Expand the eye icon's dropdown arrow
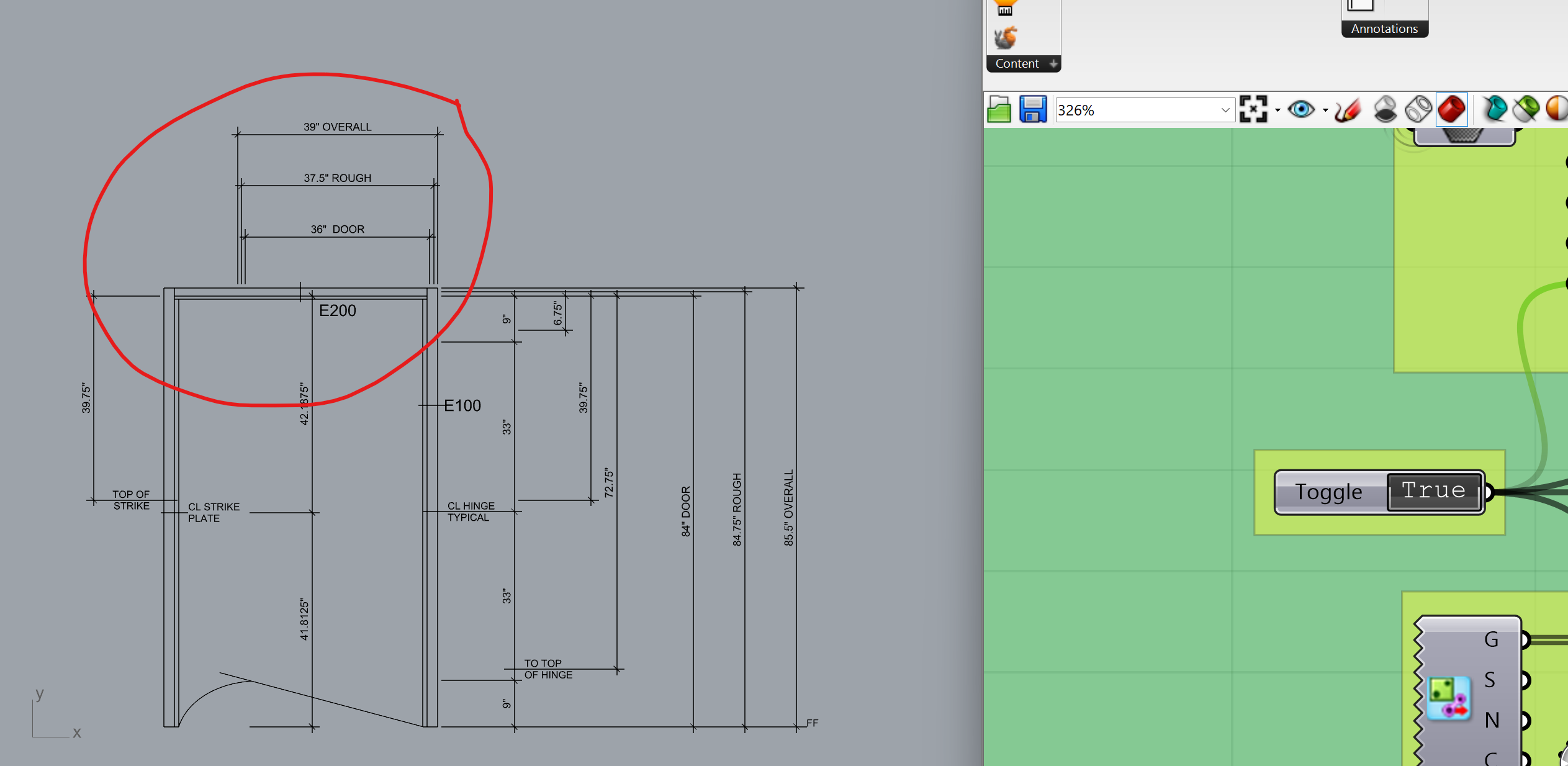Screen dimensions: 1568x766 tap(1326, 110)
